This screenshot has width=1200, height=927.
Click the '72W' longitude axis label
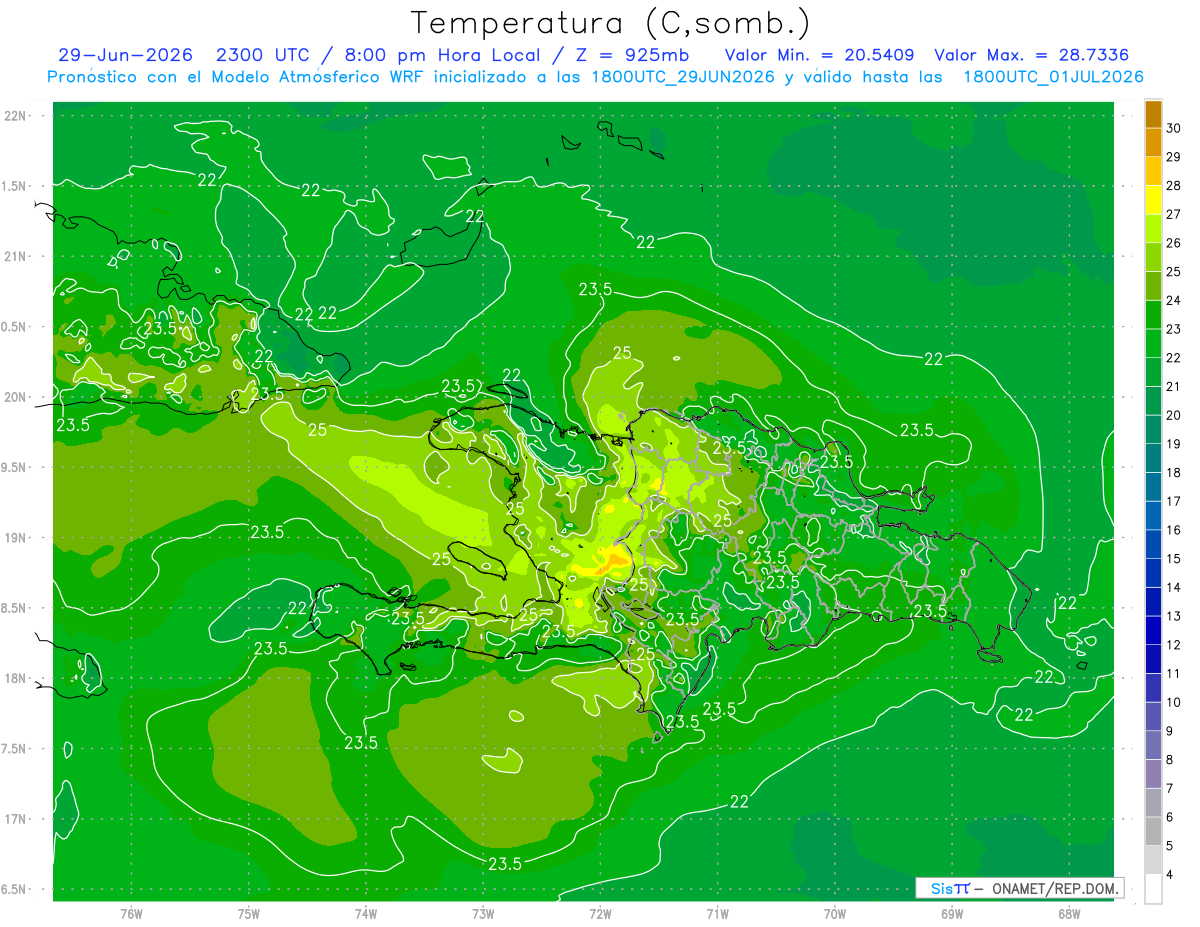(x=600, y=914)
